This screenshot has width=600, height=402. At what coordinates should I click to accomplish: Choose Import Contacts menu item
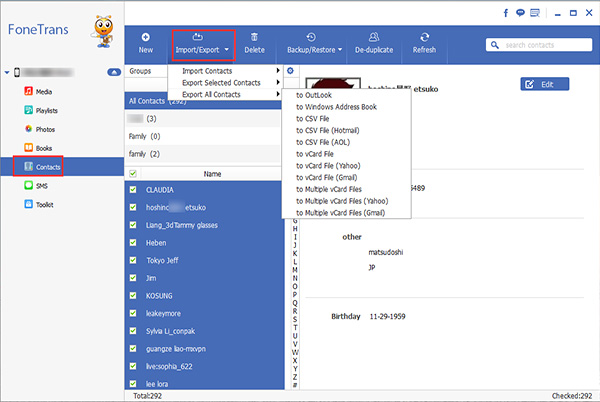point(225,71)
